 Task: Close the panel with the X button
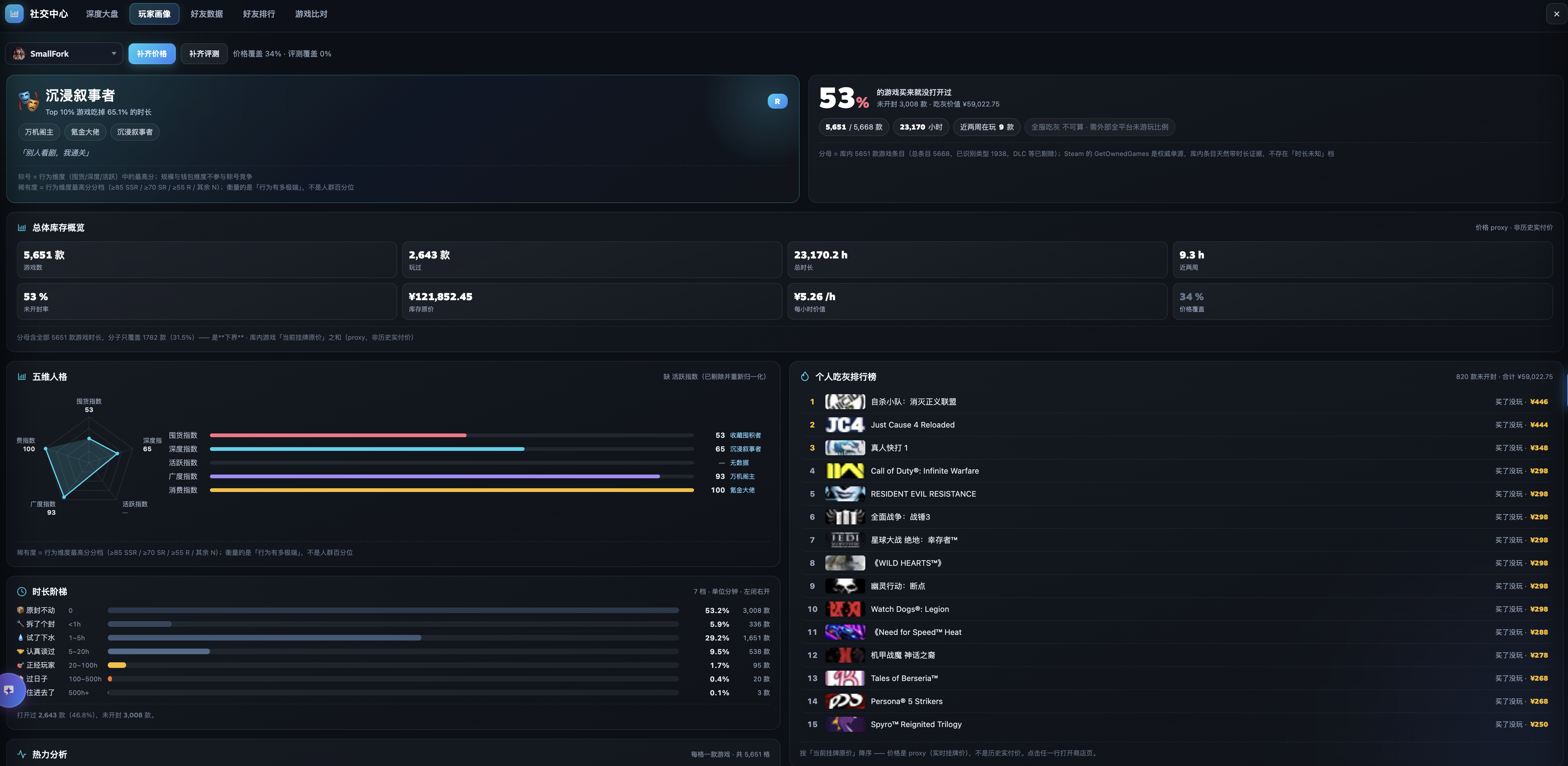(x=1556, y=13)
